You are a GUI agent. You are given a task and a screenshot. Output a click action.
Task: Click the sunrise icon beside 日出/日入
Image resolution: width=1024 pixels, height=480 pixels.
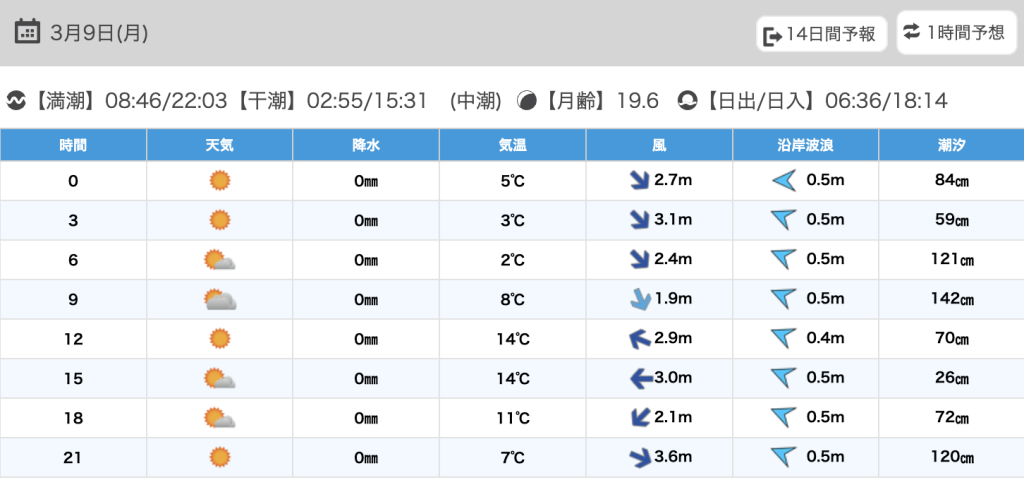(687, 101)
